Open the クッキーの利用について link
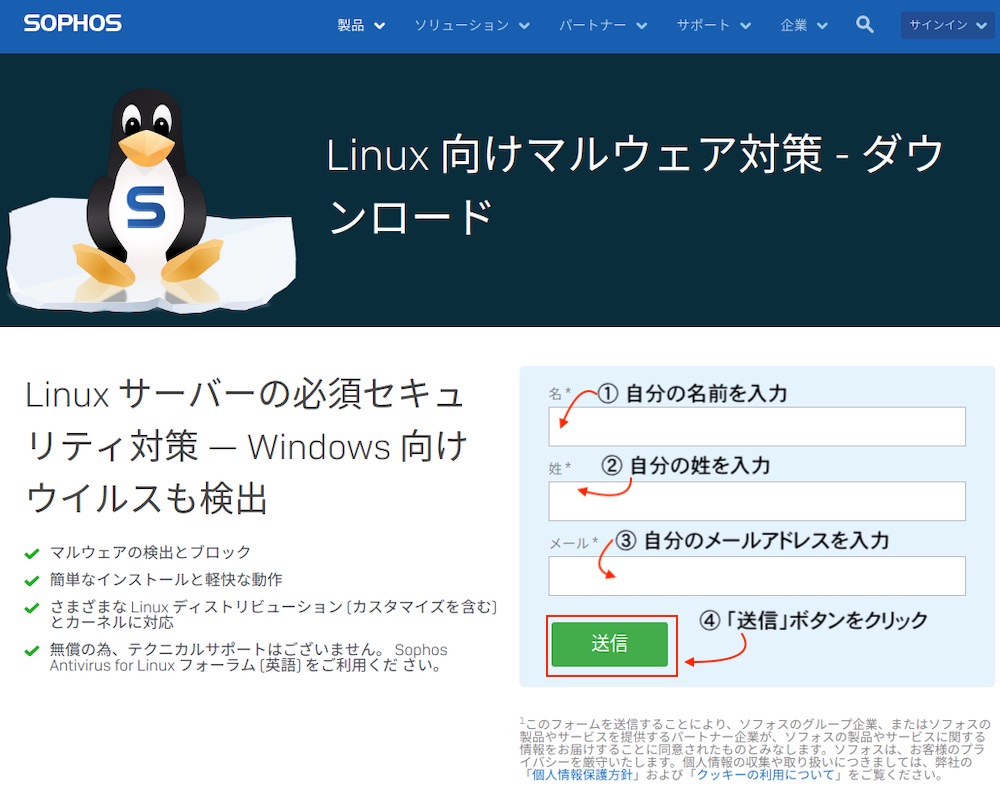This screenshot has width=1000, height=792. 765,775
